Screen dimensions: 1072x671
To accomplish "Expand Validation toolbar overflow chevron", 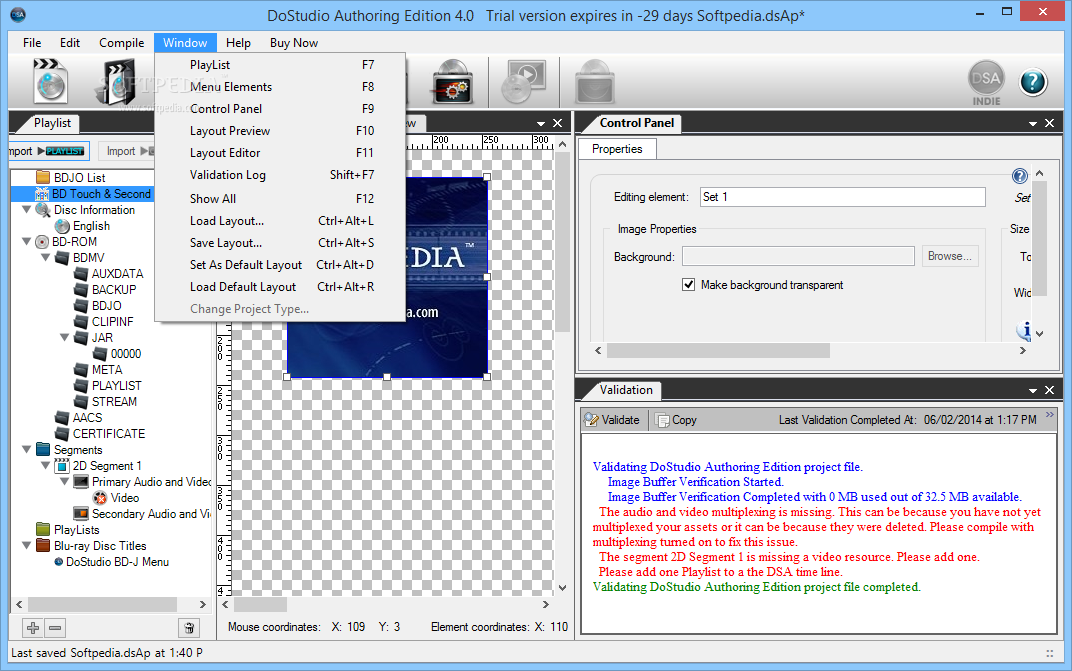I will (1049, 415).
